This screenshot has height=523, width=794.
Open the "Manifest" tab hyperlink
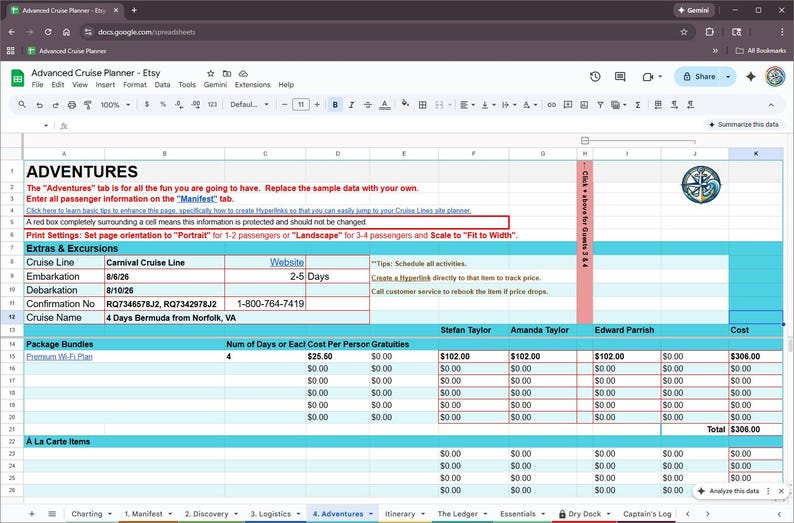tap(197, 199)
